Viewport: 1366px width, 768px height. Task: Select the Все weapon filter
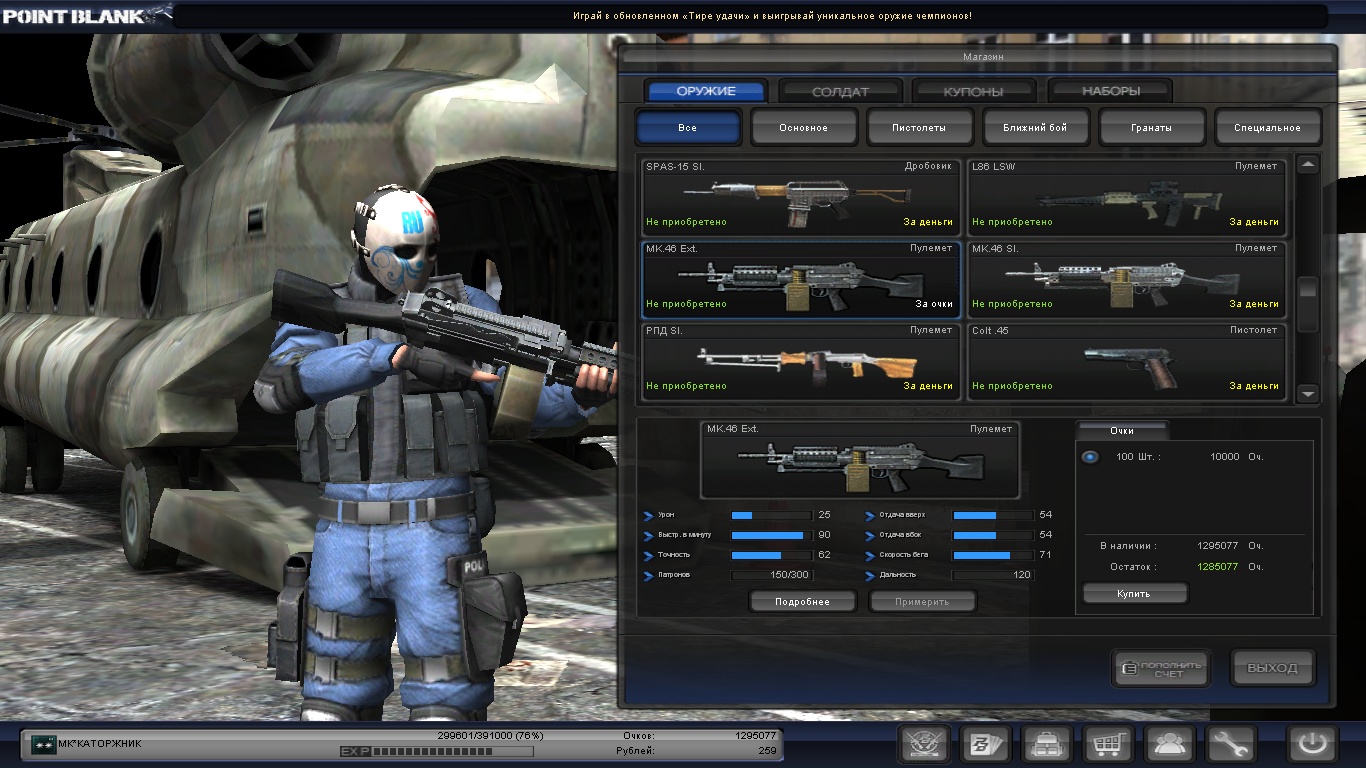tap(688, 128)
